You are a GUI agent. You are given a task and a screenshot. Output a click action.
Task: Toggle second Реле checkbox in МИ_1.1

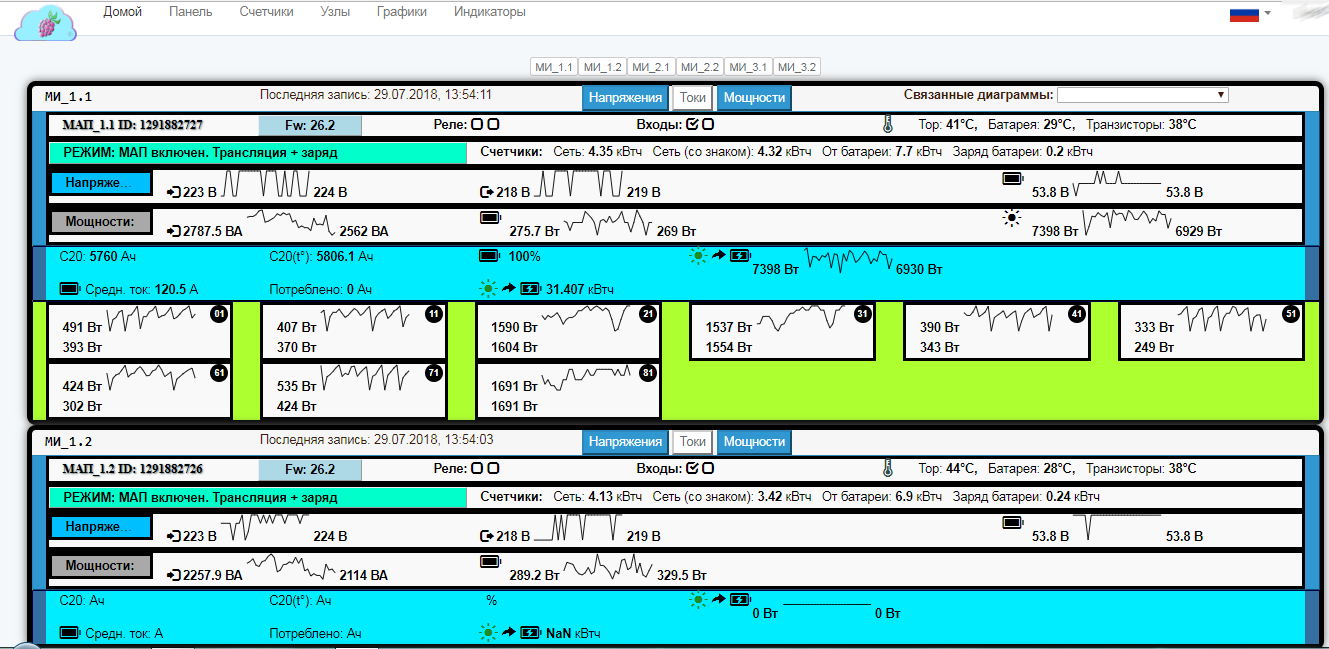point(493,125)
